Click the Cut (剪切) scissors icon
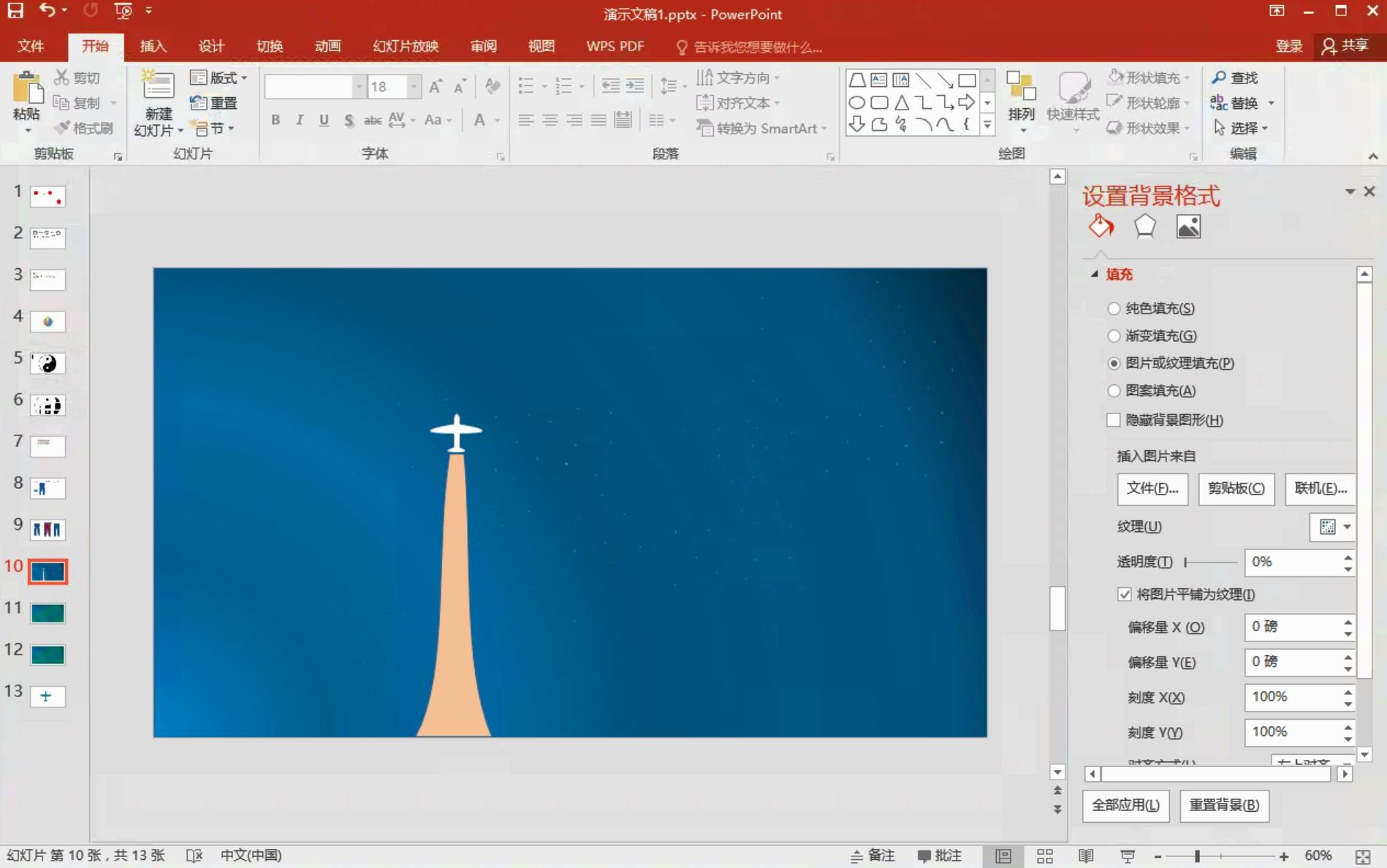Image resolution: width=1387 pixels, height=868 pixels. [61, 77]
